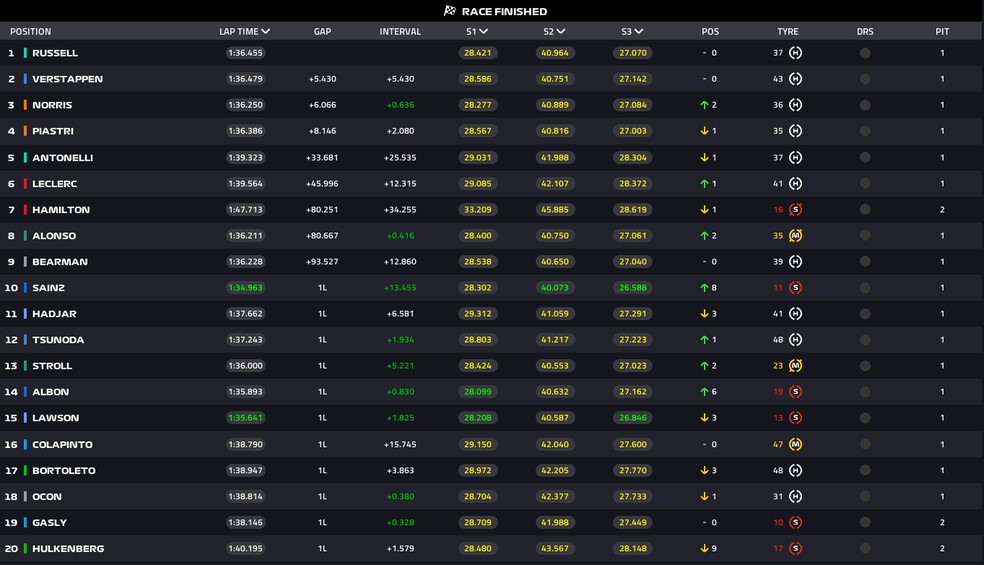Select driver name Verstappen
Screen dimensions: 984x565
(67, 79)
